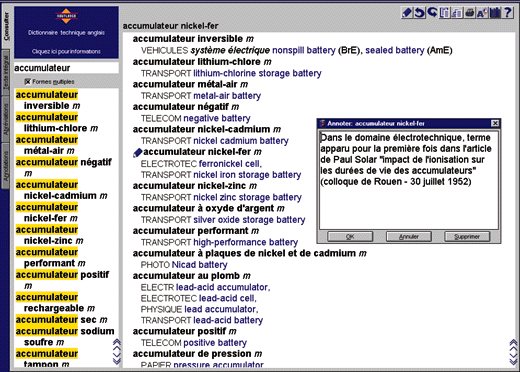Select 'accumulateur lithium-chlore' in the word list
This screenshot has height=372, width=520.
(57, 123)
